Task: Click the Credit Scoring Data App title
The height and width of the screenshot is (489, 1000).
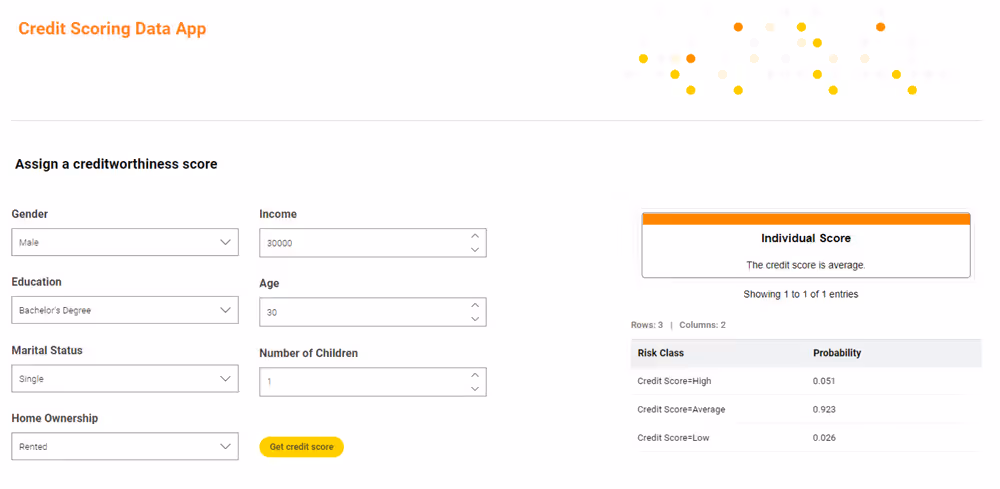Action: pos(112,29)
